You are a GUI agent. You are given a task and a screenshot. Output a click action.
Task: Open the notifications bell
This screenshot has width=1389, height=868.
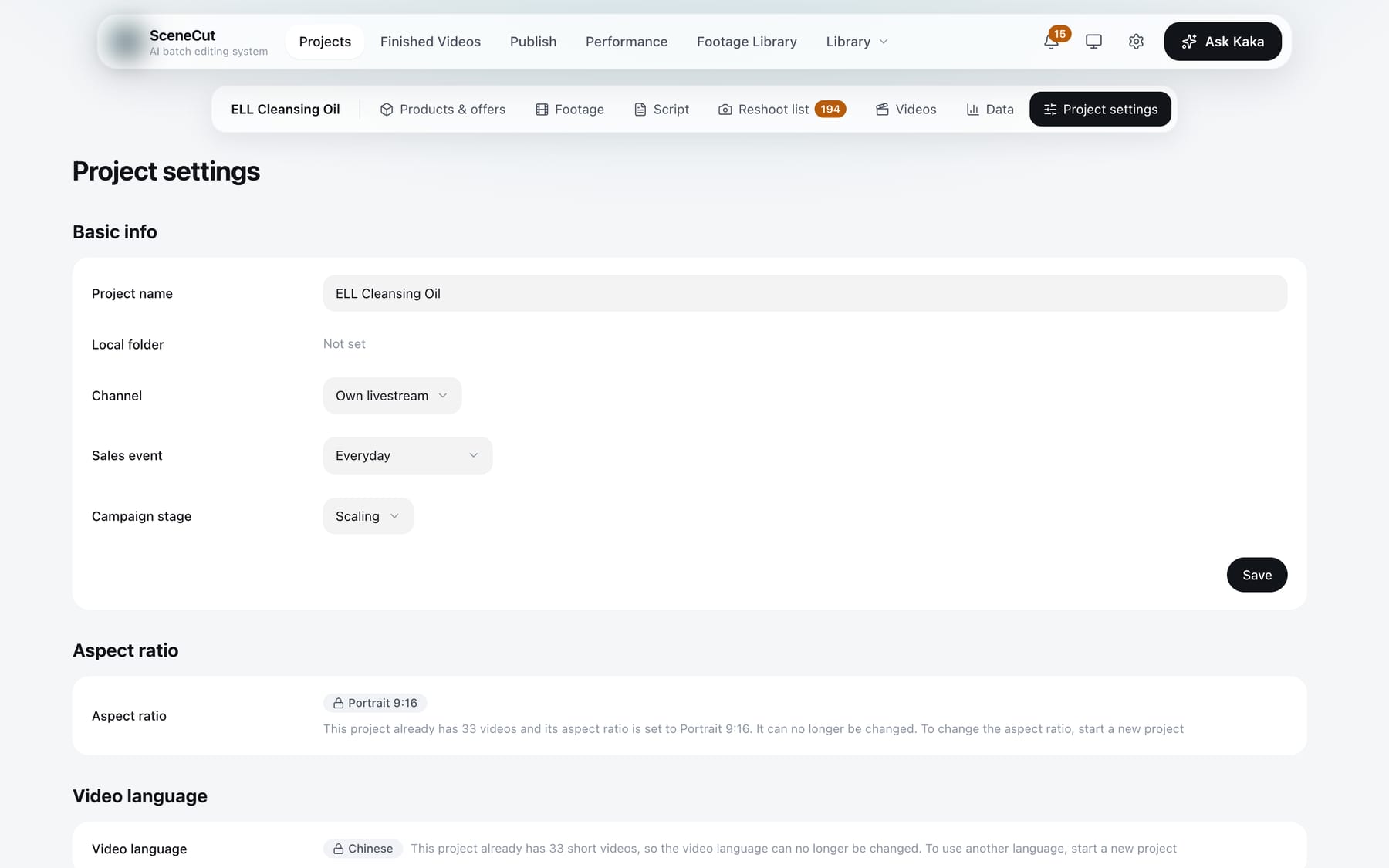coord(1051,42)
